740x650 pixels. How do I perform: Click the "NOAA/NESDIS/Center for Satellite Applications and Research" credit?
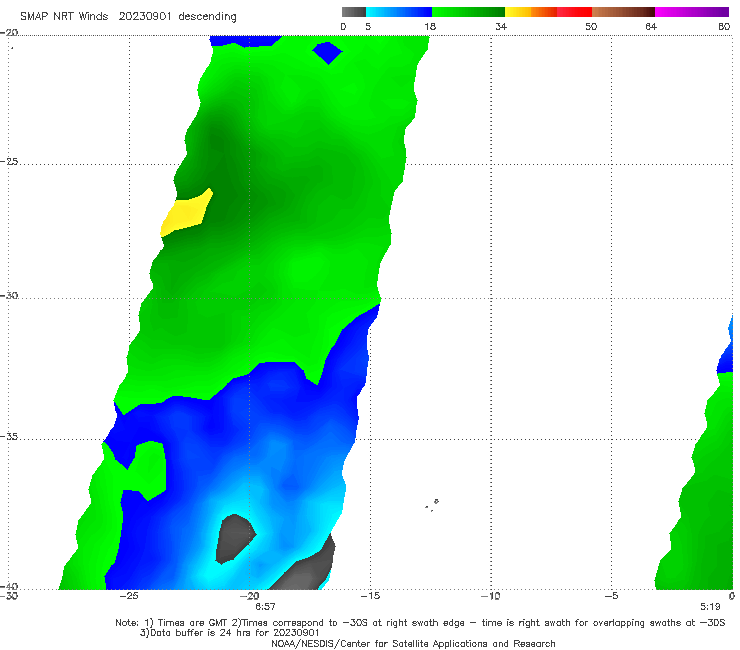413,644
